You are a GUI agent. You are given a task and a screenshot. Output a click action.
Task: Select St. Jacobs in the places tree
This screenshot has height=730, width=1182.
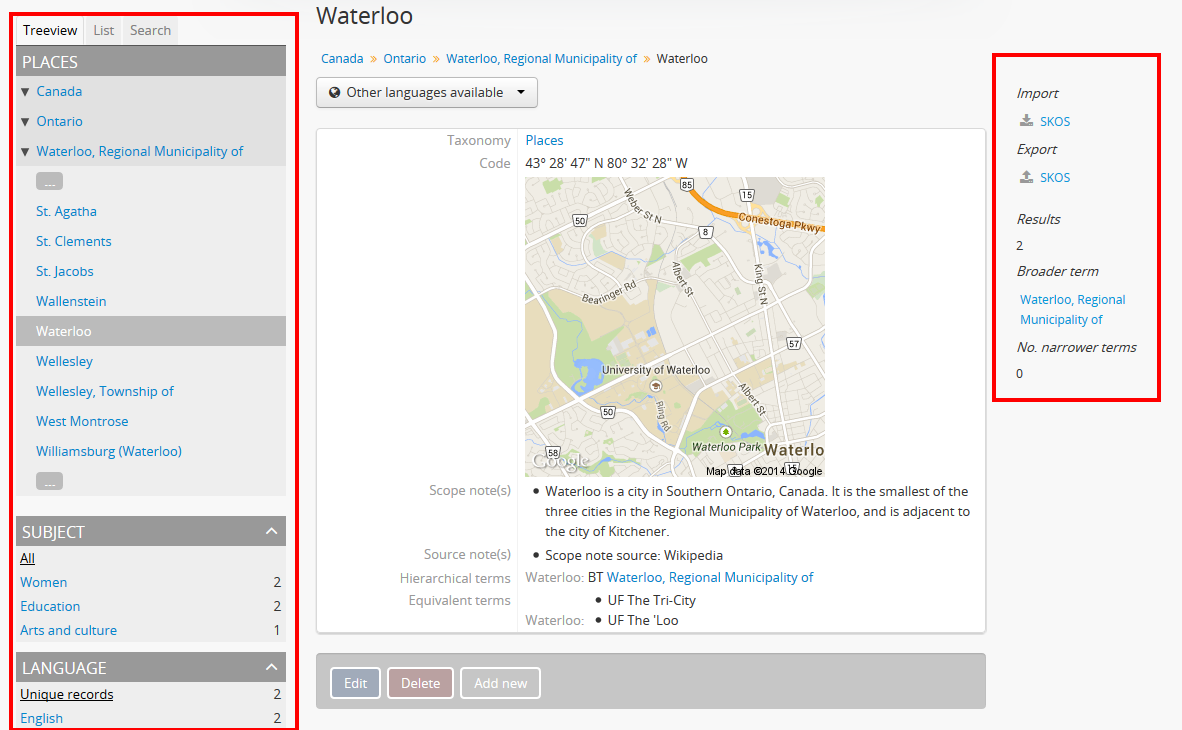point(65,272)
